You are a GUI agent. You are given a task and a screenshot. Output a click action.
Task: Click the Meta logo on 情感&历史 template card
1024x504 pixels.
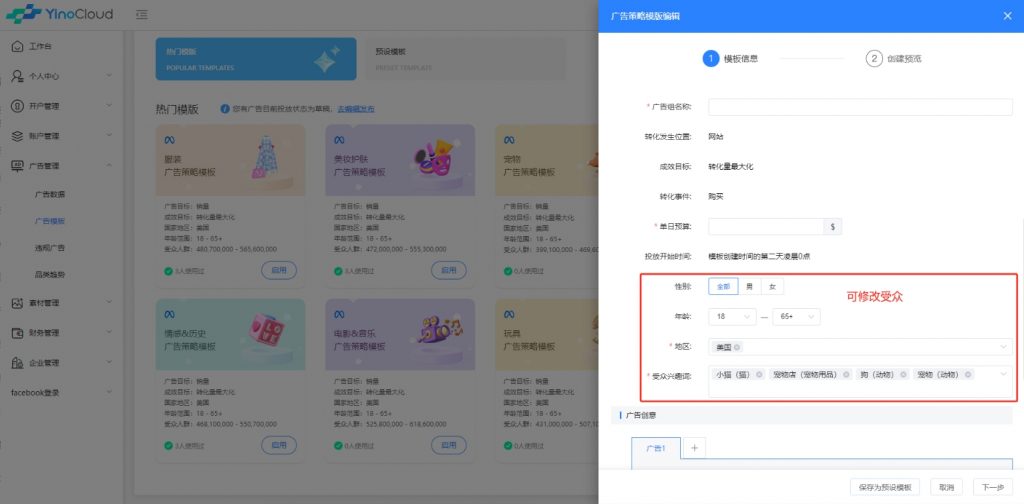pos(170,315)
